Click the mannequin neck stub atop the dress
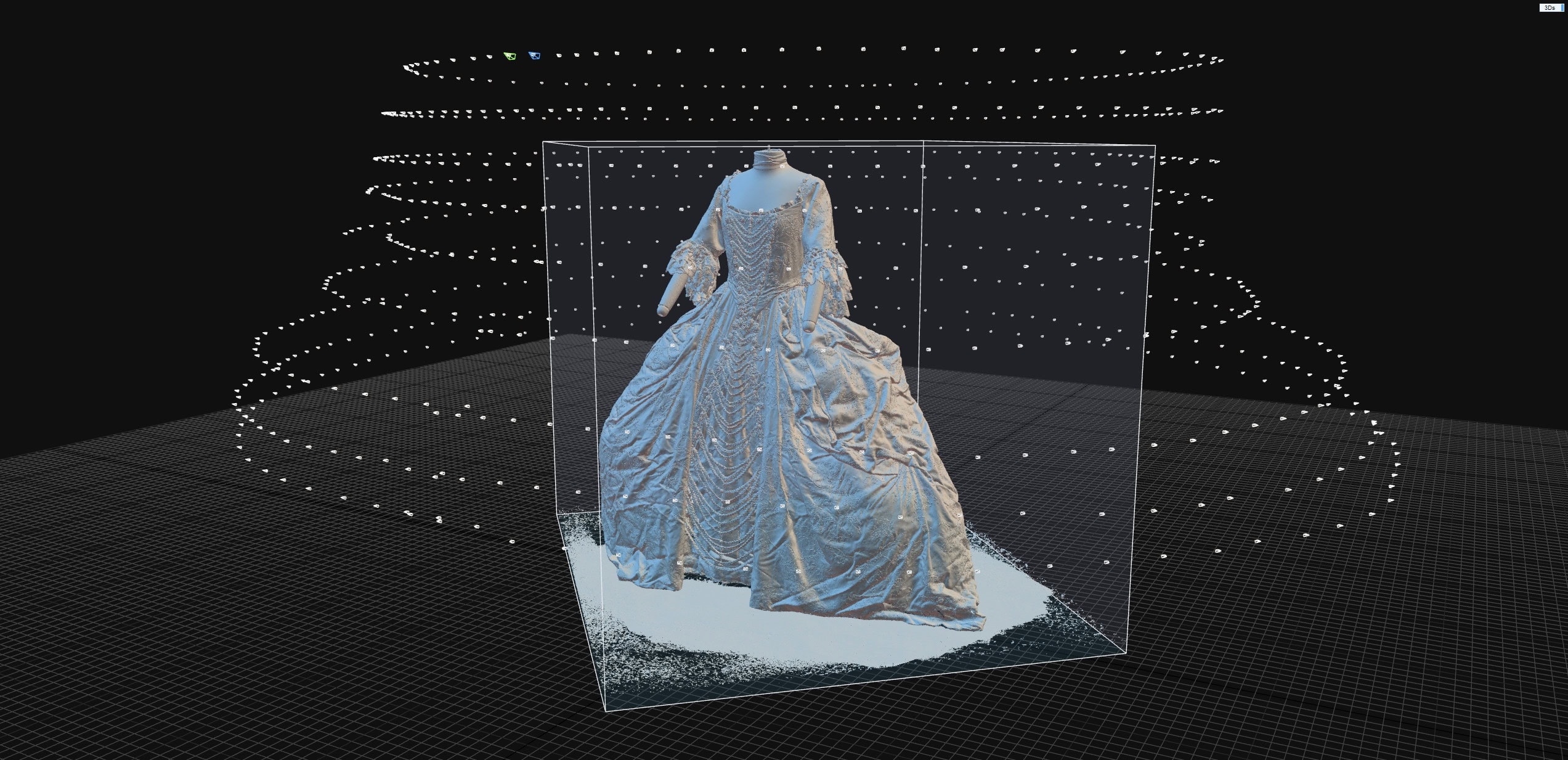This screenshot has height=760, width=1568. (769, 160)
